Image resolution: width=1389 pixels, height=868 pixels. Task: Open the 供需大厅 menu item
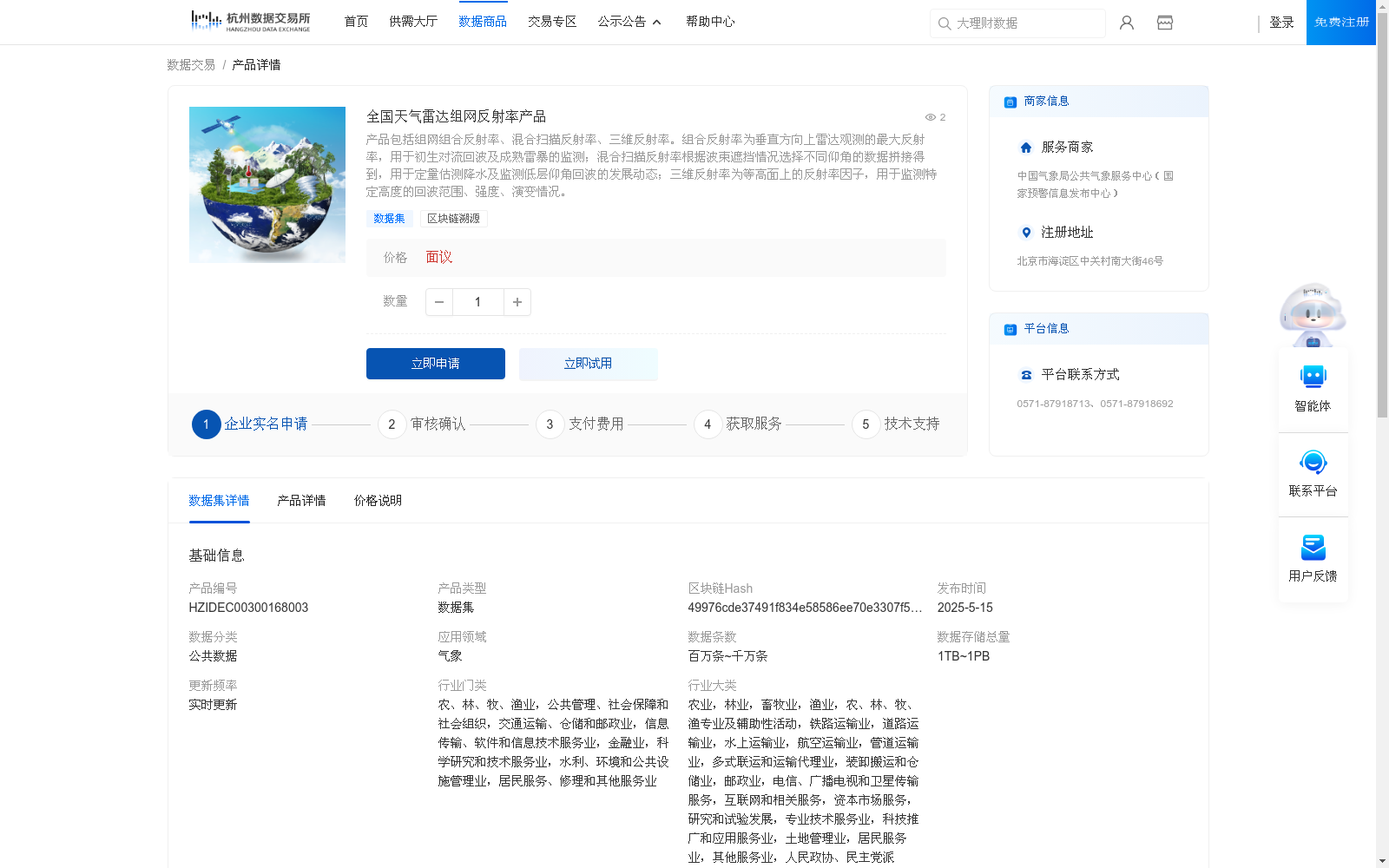coord(412,22)
